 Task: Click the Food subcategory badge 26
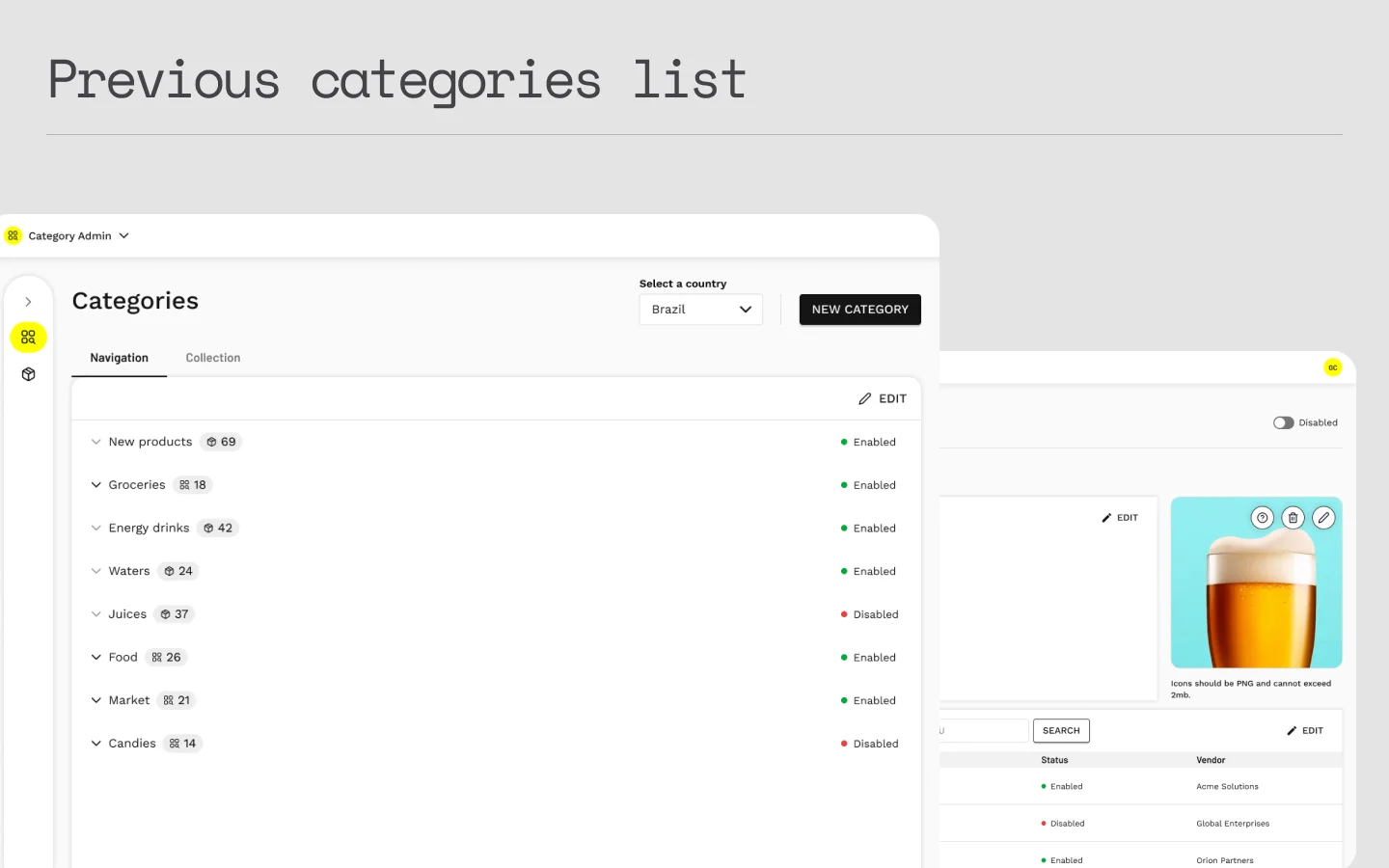166,658
